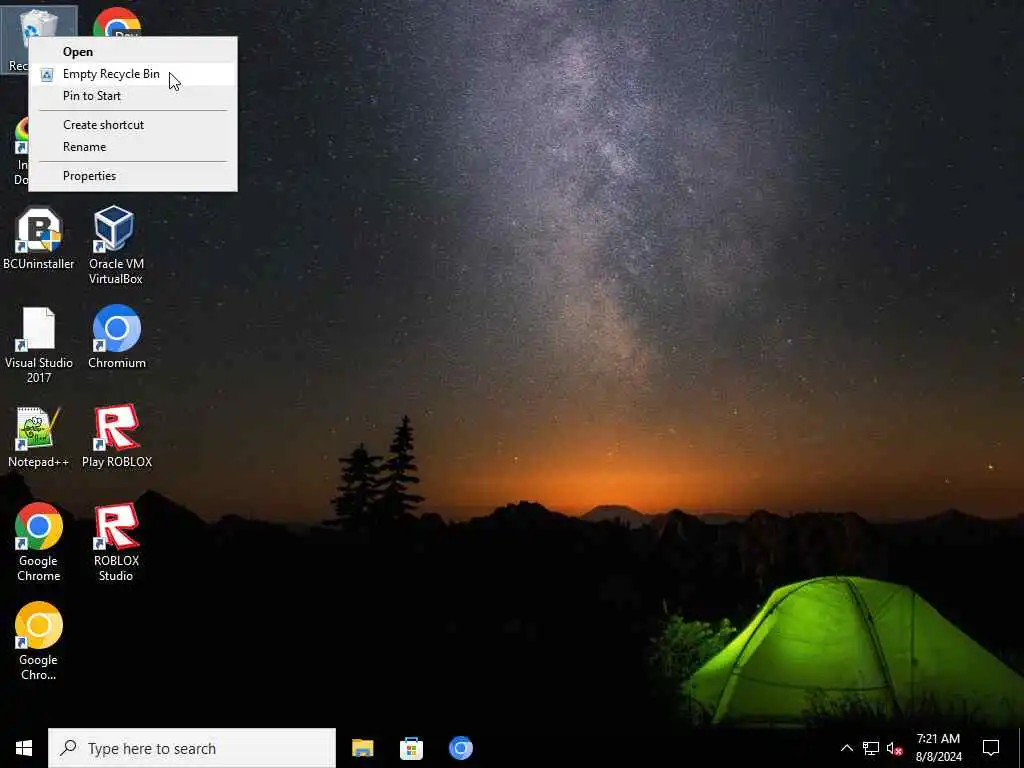Select the yellow Google Chro... Canary shortcut
Viewport: 1024px width, 768px height.
point(39,641)
